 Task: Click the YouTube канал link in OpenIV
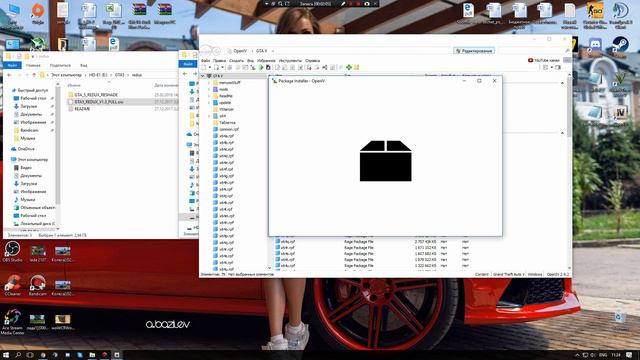(547, 60)
